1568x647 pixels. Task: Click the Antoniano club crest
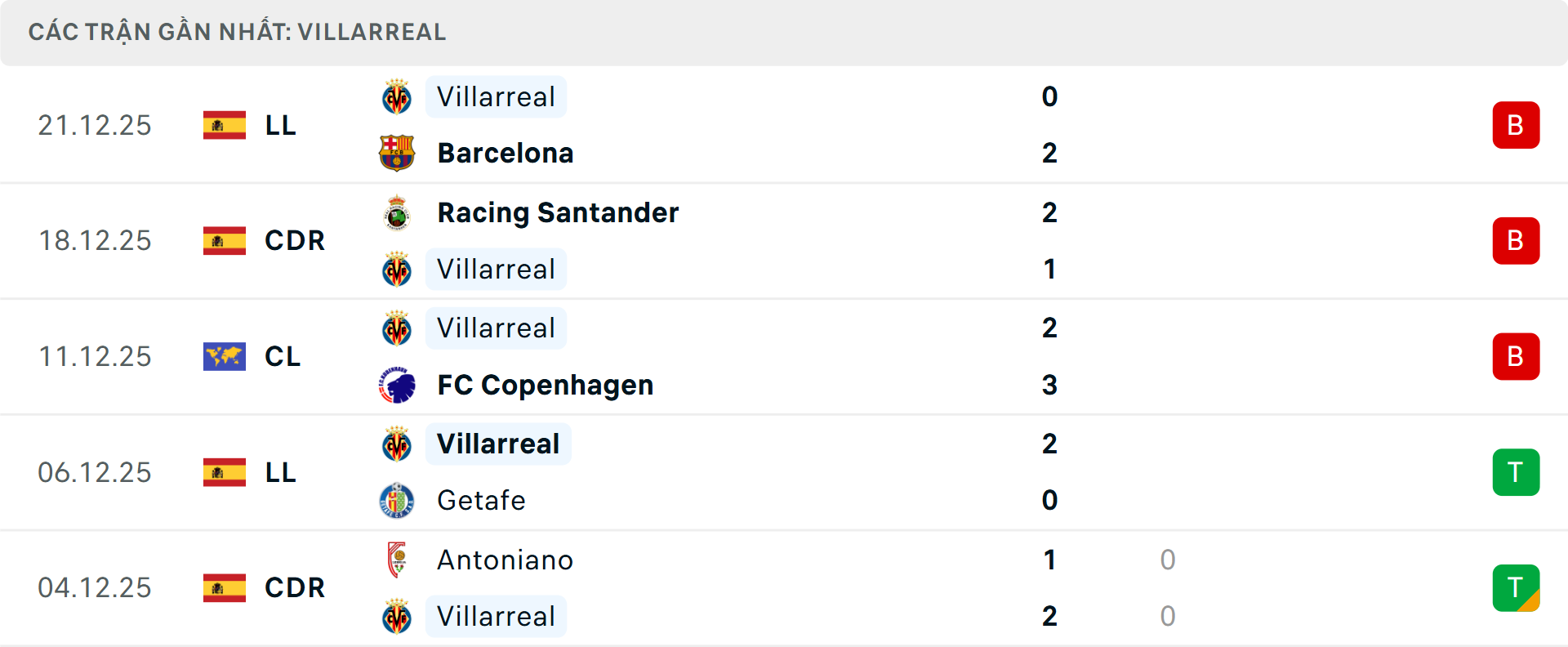pyautogui.click(x=397, y=560)
